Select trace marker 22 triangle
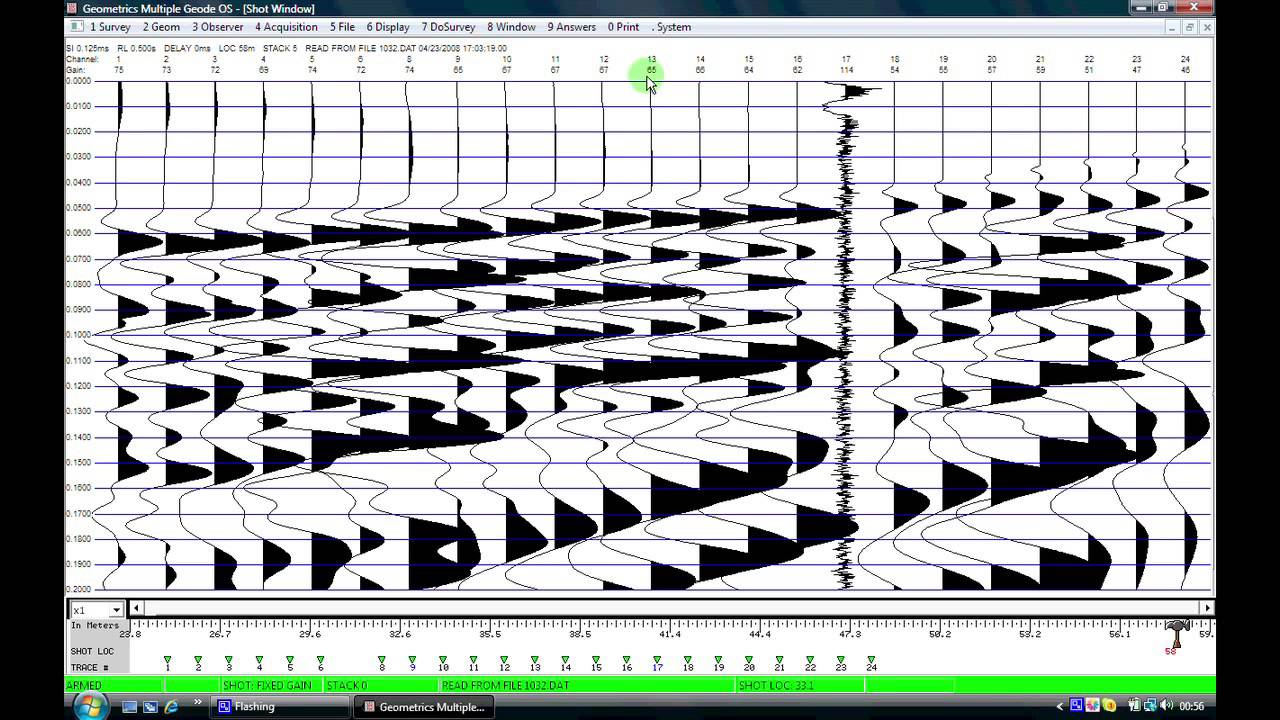 pyautogui.click(x=810, y=659)
